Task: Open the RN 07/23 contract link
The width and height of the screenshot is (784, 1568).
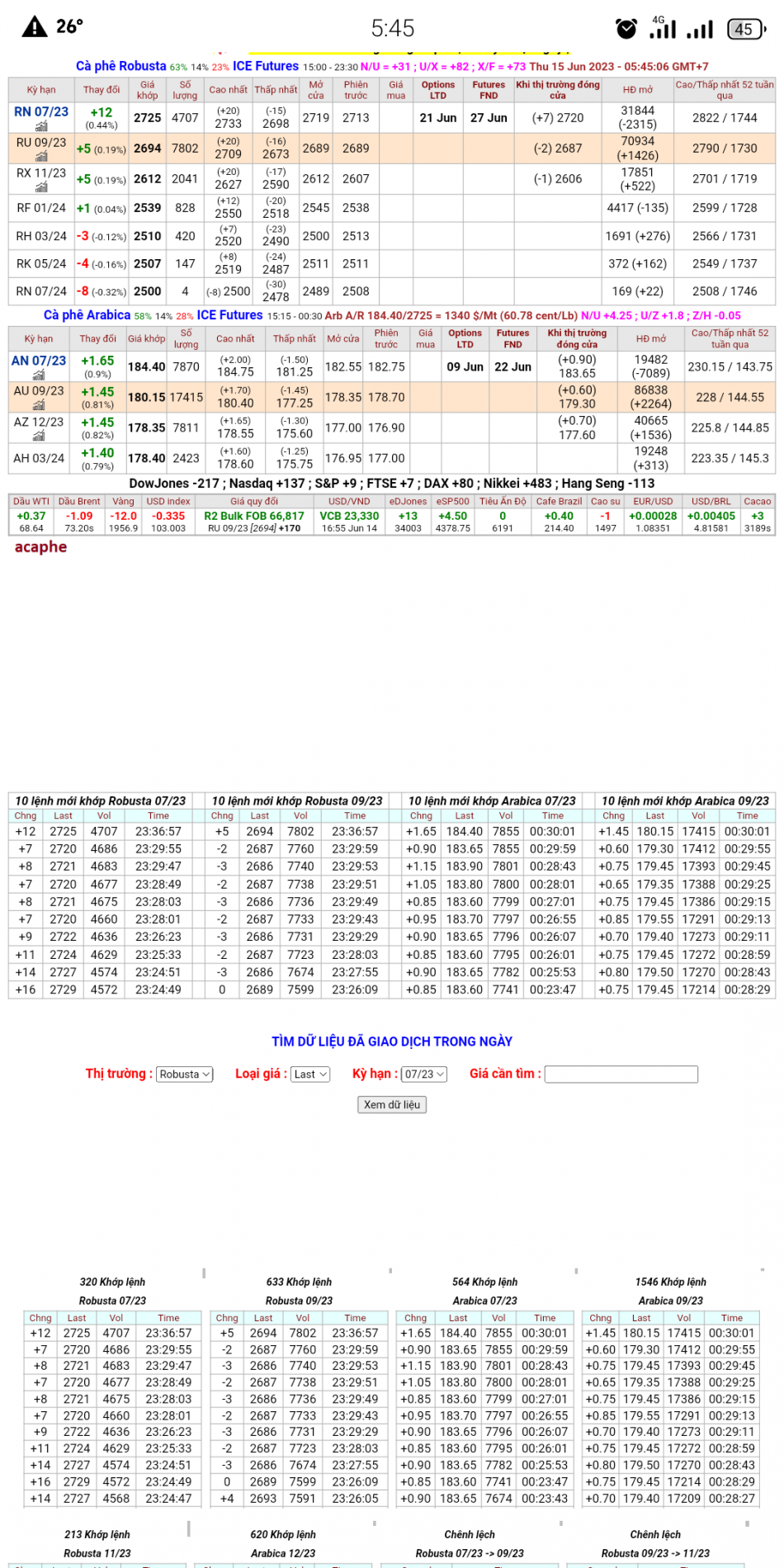Action: coord(41,111)
